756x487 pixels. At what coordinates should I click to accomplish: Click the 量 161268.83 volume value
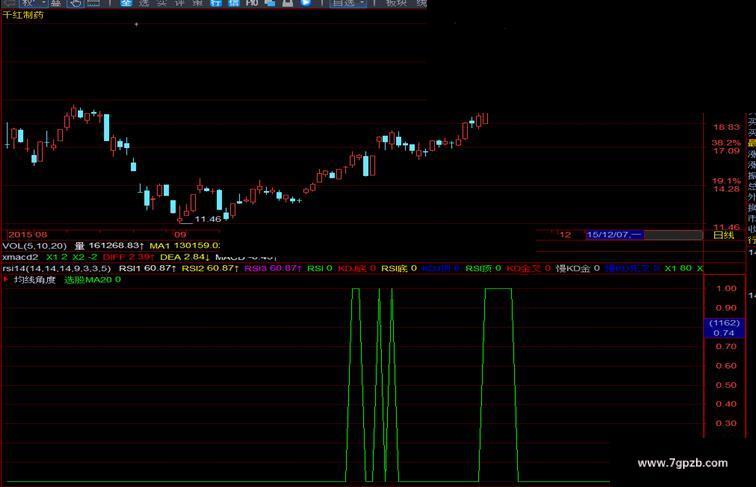(x=109, y=246)
